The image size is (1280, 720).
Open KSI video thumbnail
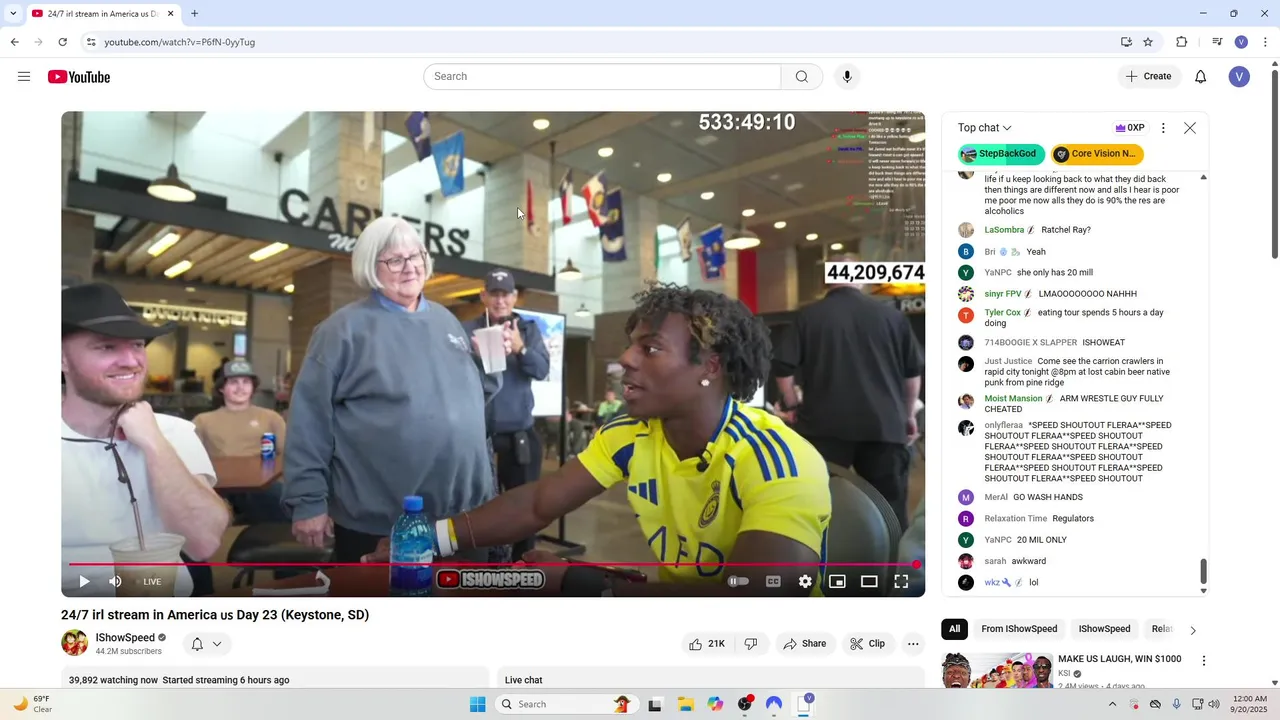pyautogui.click(x=996, y=670)
